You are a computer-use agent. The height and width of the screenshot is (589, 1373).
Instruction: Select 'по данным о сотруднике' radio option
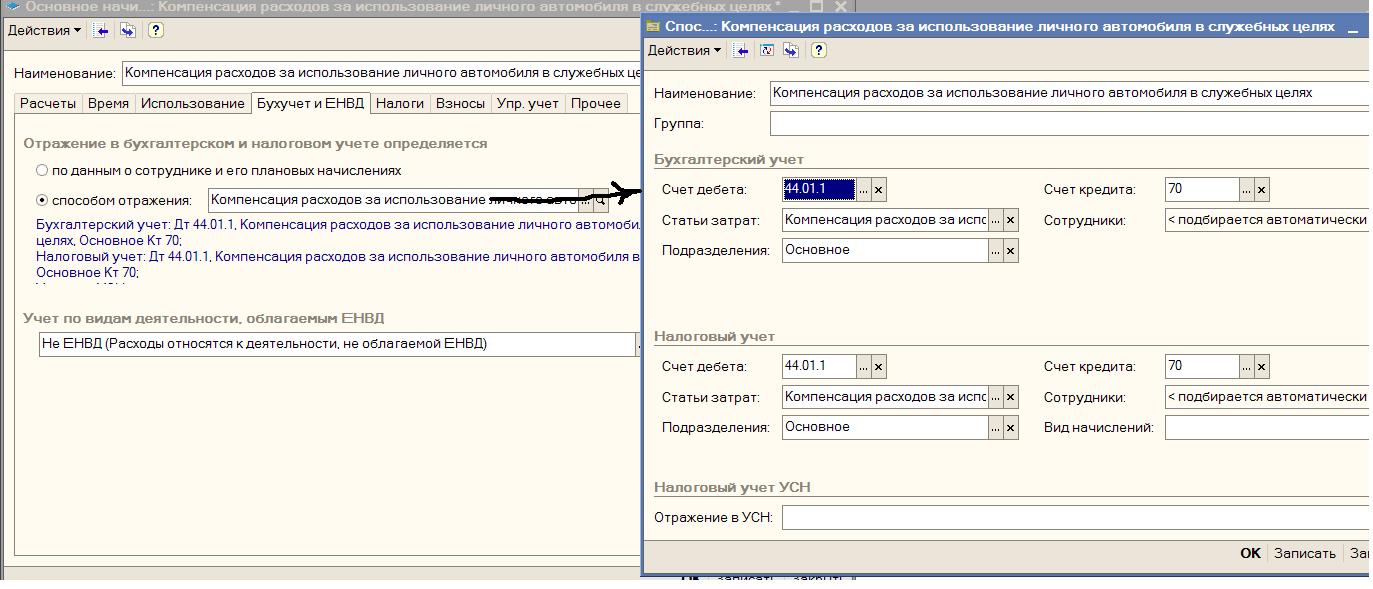click(42, 171)
